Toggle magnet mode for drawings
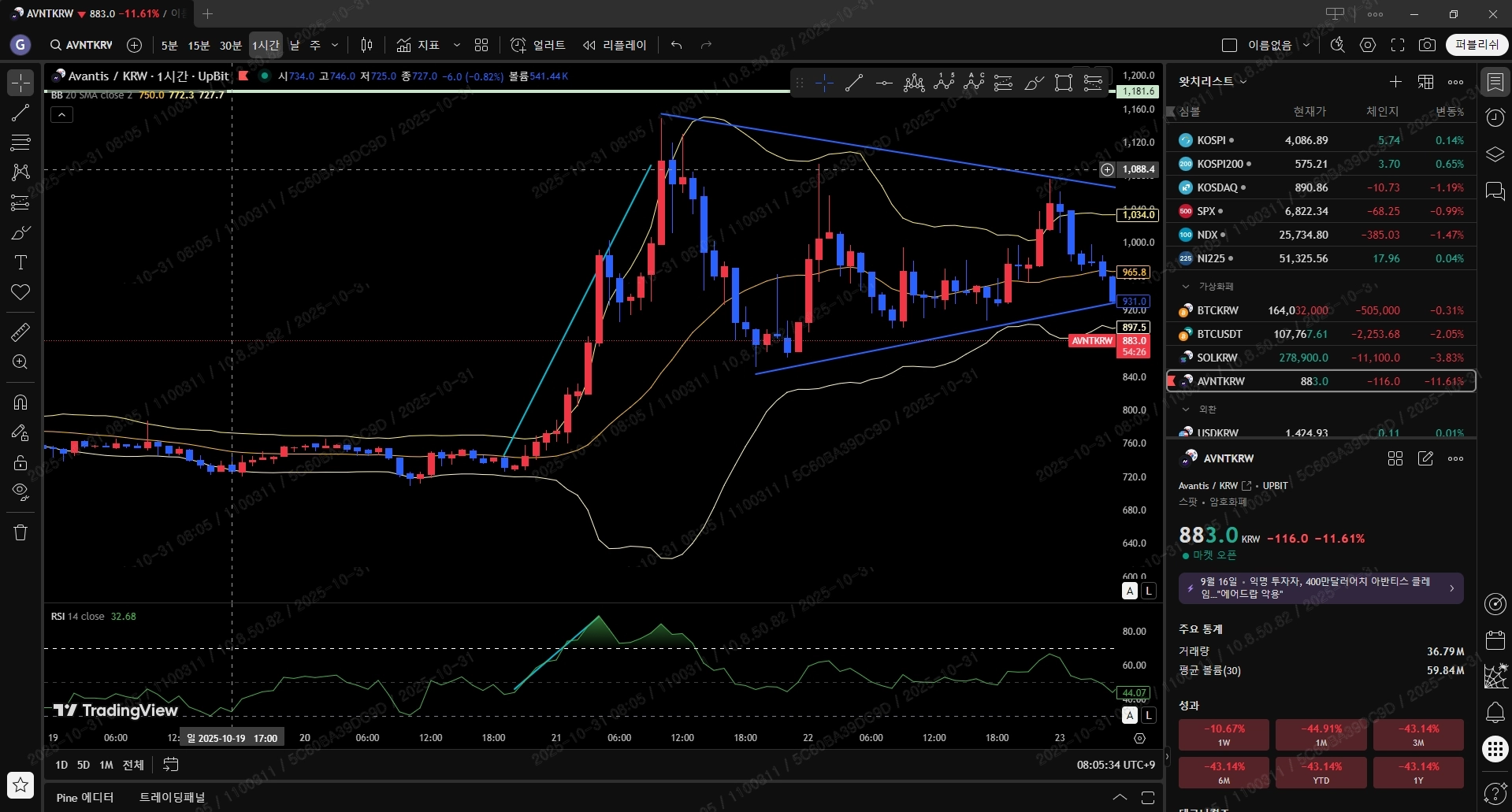Image resolution: width=1512 pixels, height=812 pixels. (20, 402)
